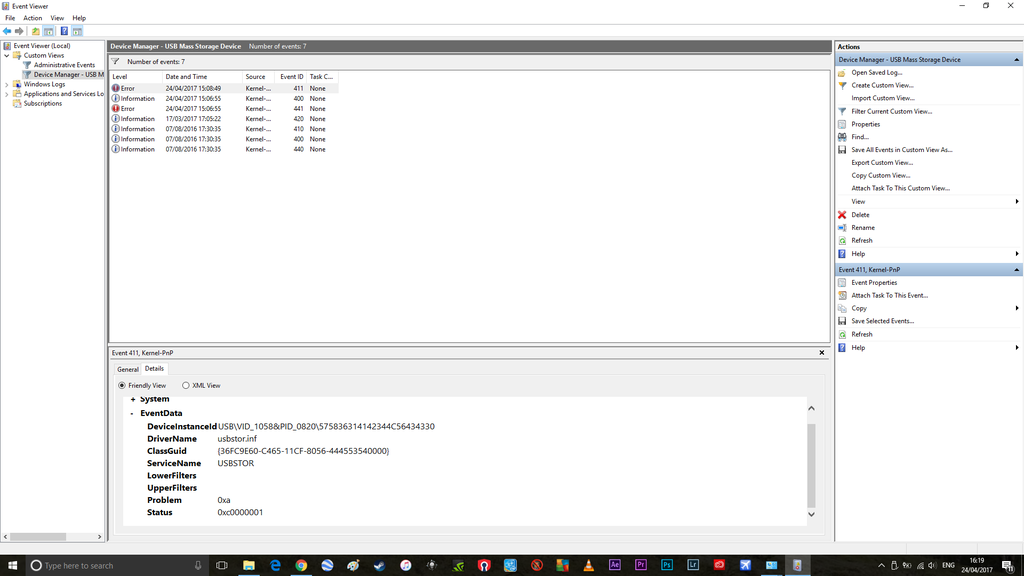The height and width of the screenshot is (576, 1024).
Task: Open the File menu
Action: pyautogui.click(x=10, y=18)
